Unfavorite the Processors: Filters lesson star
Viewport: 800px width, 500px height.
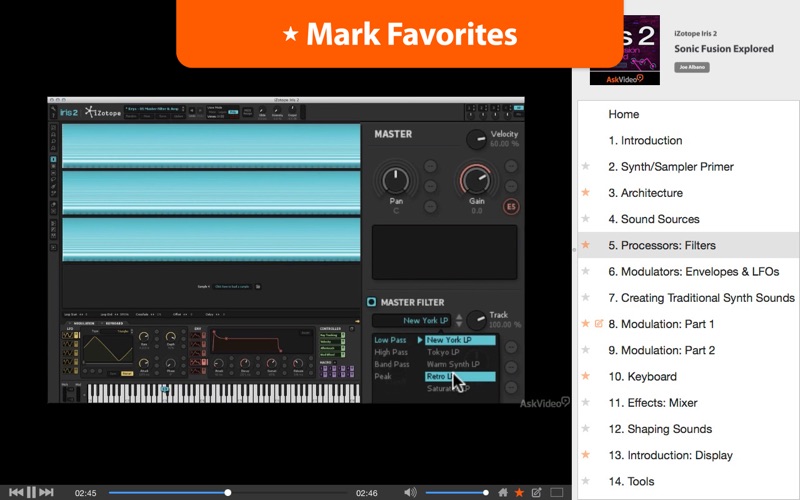pyautogui.click(x=586, y=245)
